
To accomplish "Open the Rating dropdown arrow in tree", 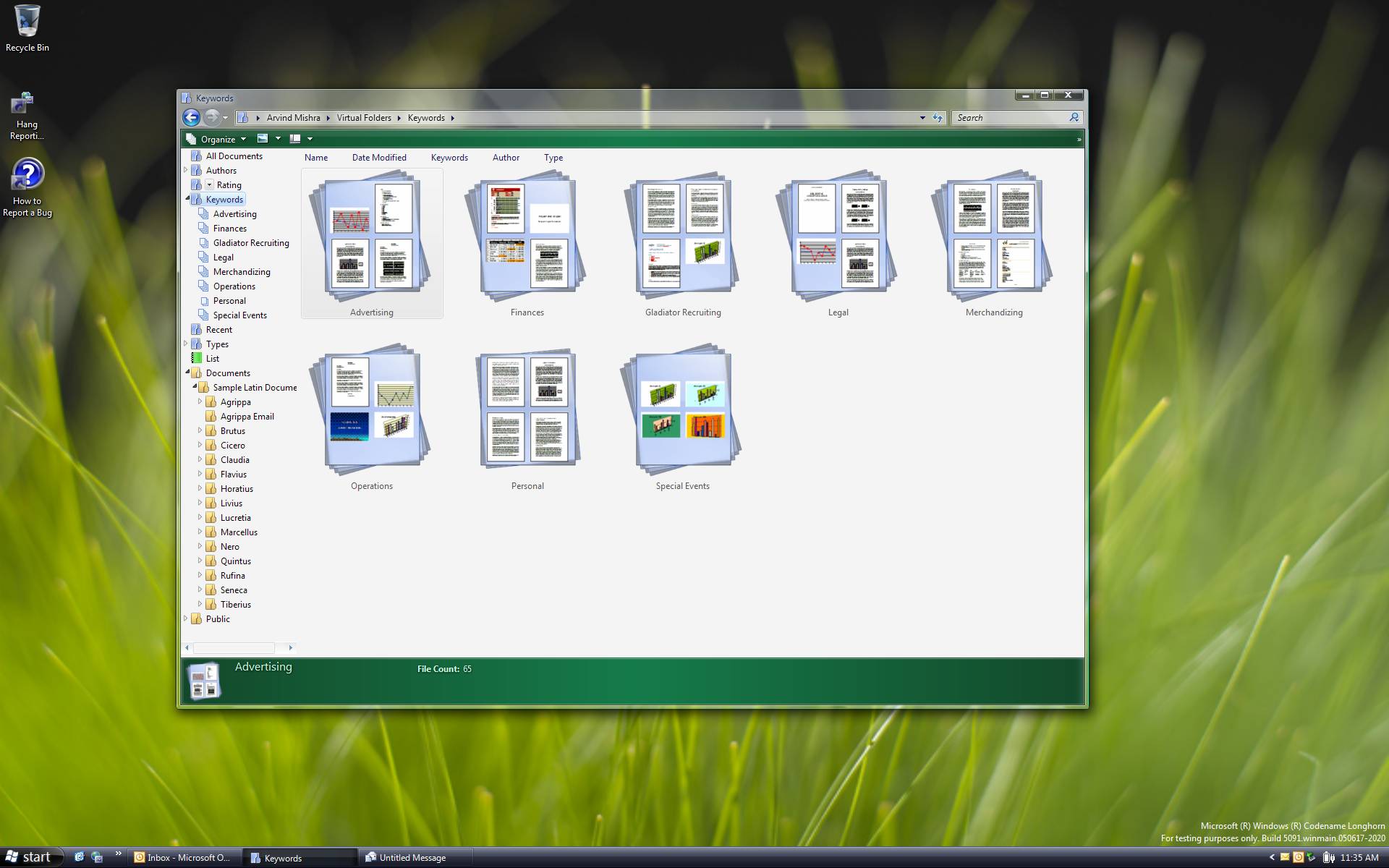I will [209, 185].
